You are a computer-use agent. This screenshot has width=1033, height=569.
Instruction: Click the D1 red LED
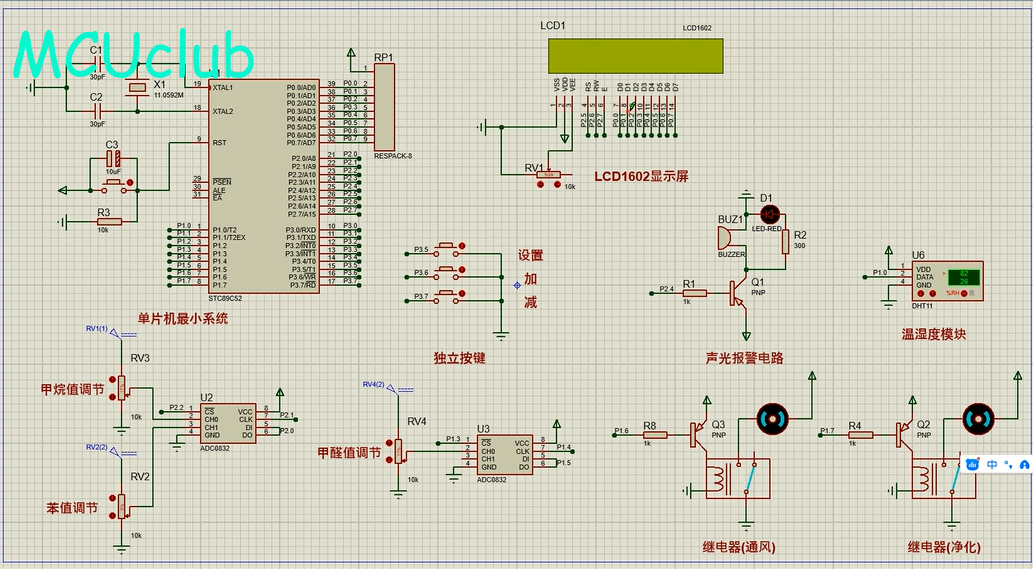pyautogui.click(x=770, y=214)
